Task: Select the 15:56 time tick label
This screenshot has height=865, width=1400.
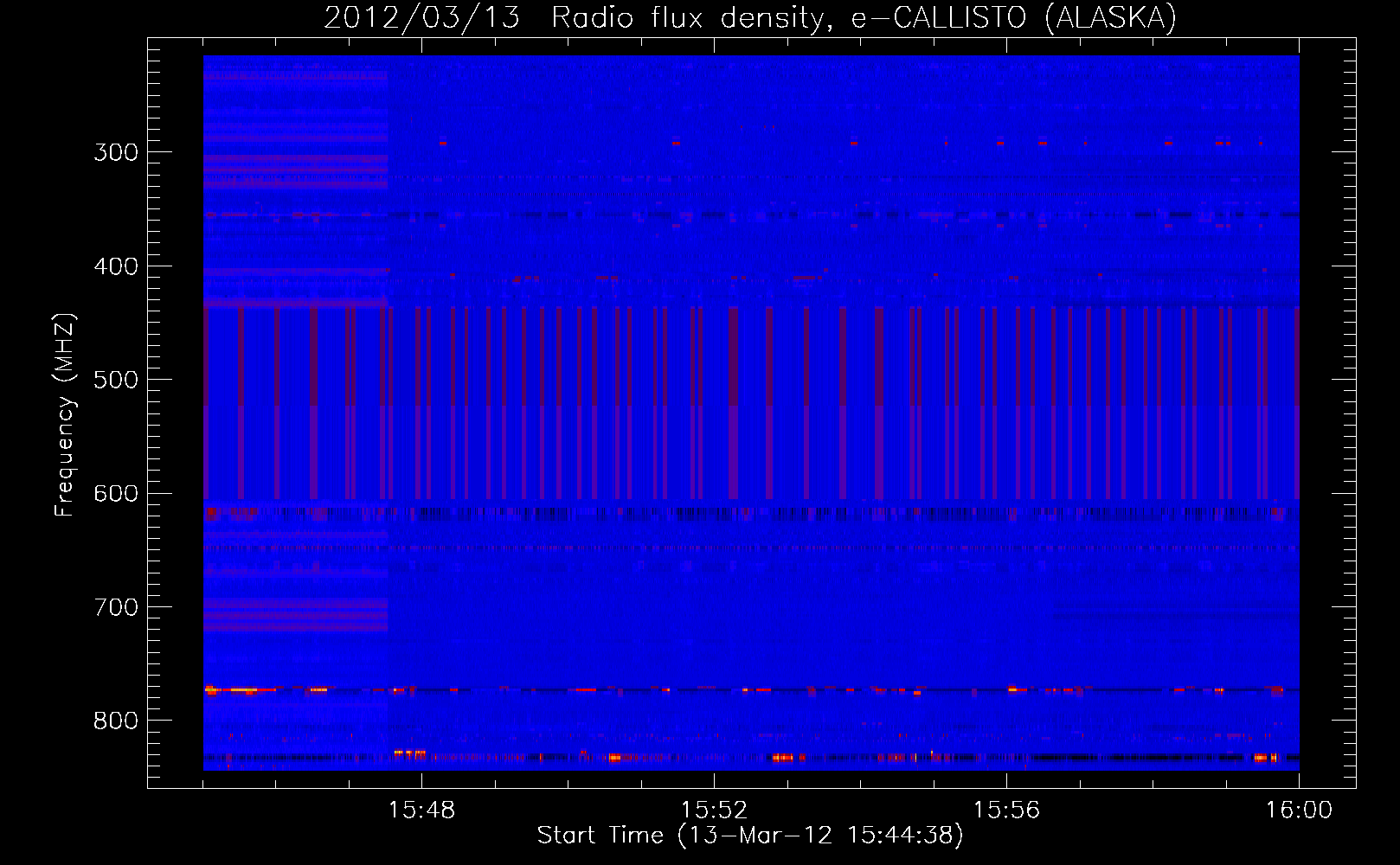Action: click(1005, 811)
